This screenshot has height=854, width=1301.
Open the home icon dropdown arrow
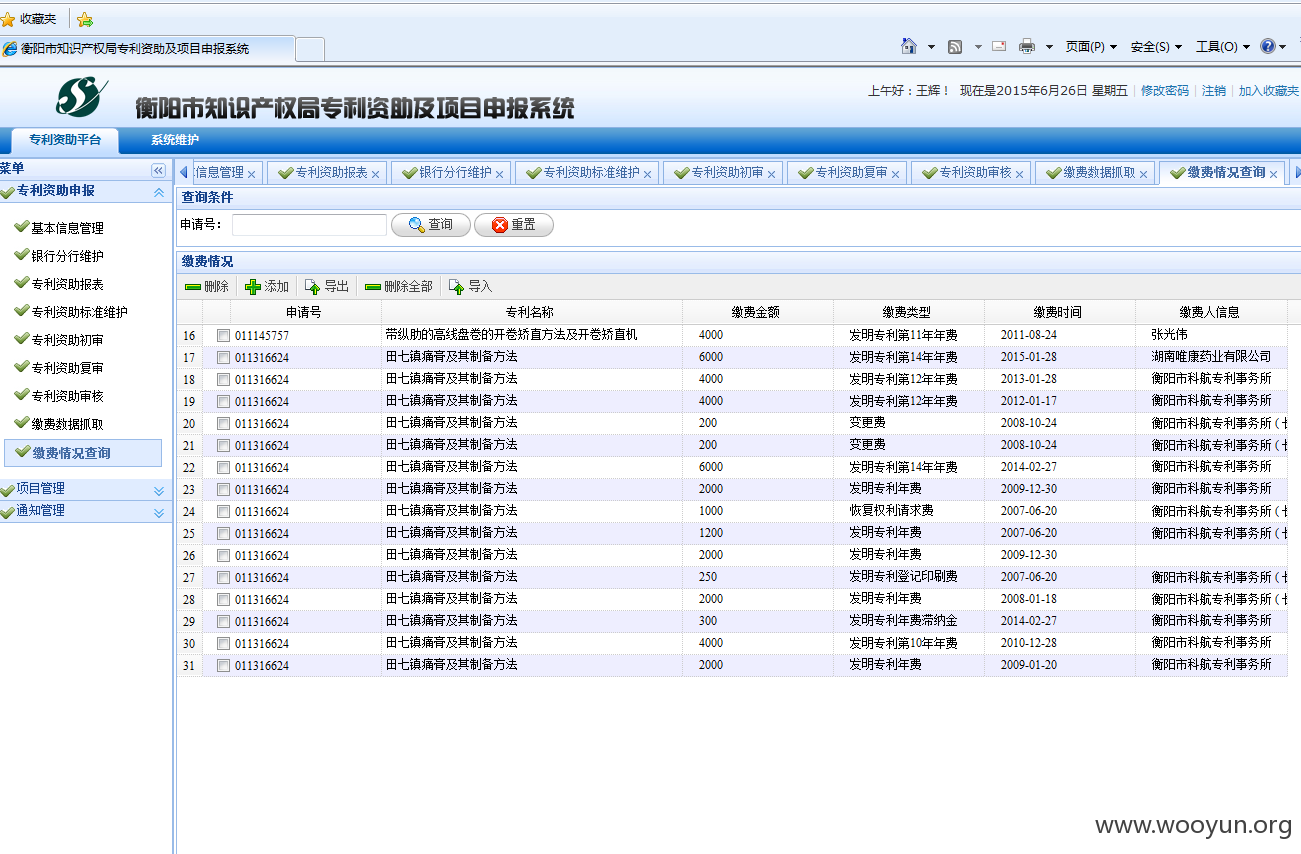pyautogui.click(x=931, y=47)
